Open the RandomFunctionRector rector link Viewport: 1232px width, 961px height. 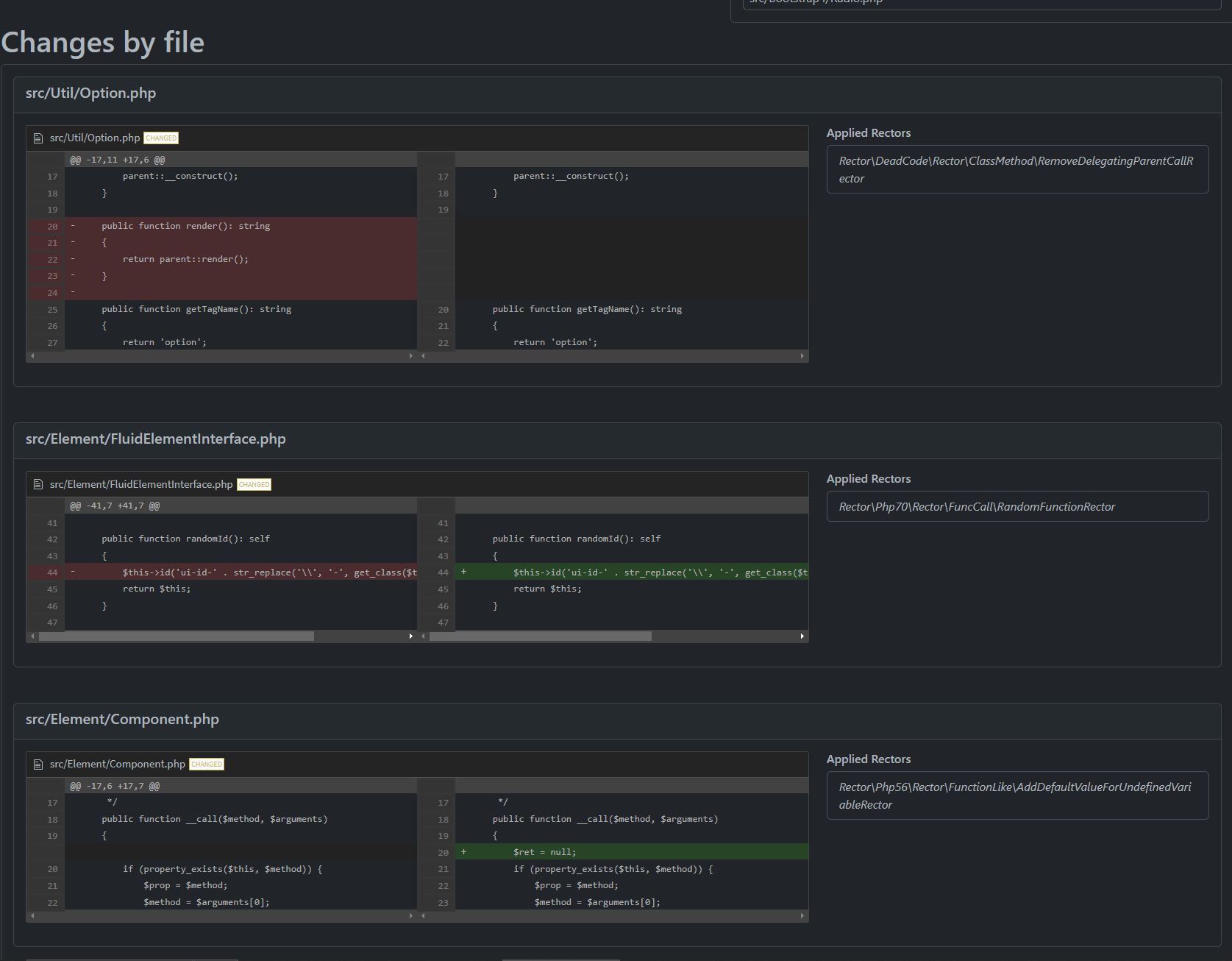[x=1017, y=506]
